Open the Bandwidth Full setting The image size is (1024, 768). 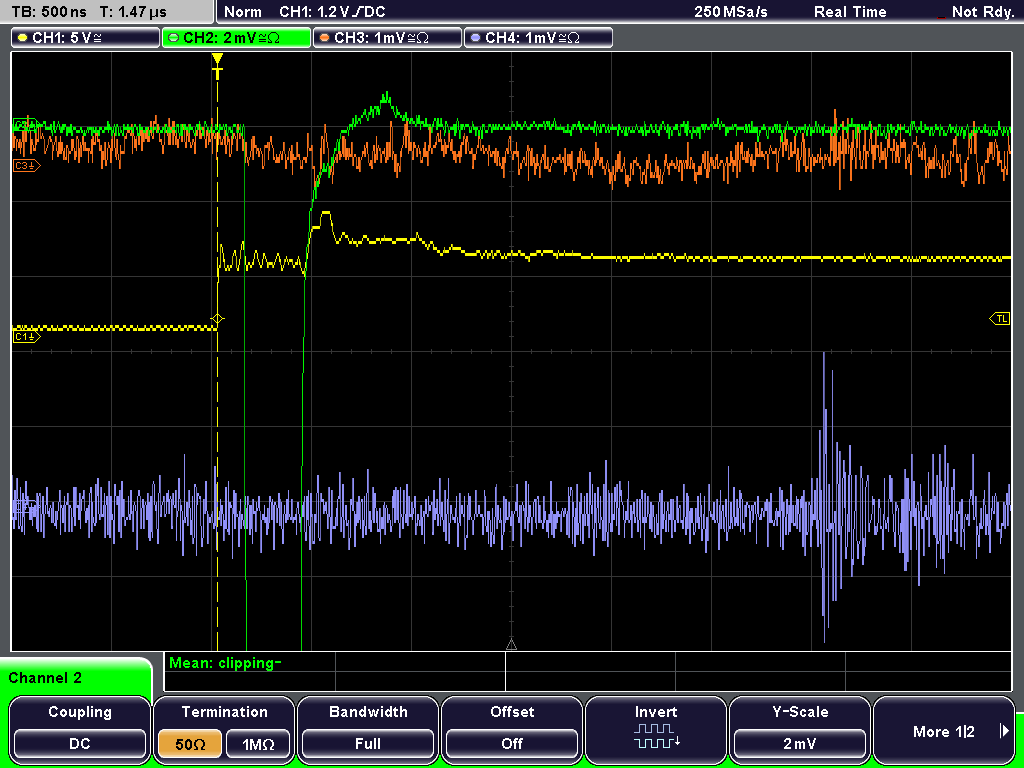tap(368, 729)
